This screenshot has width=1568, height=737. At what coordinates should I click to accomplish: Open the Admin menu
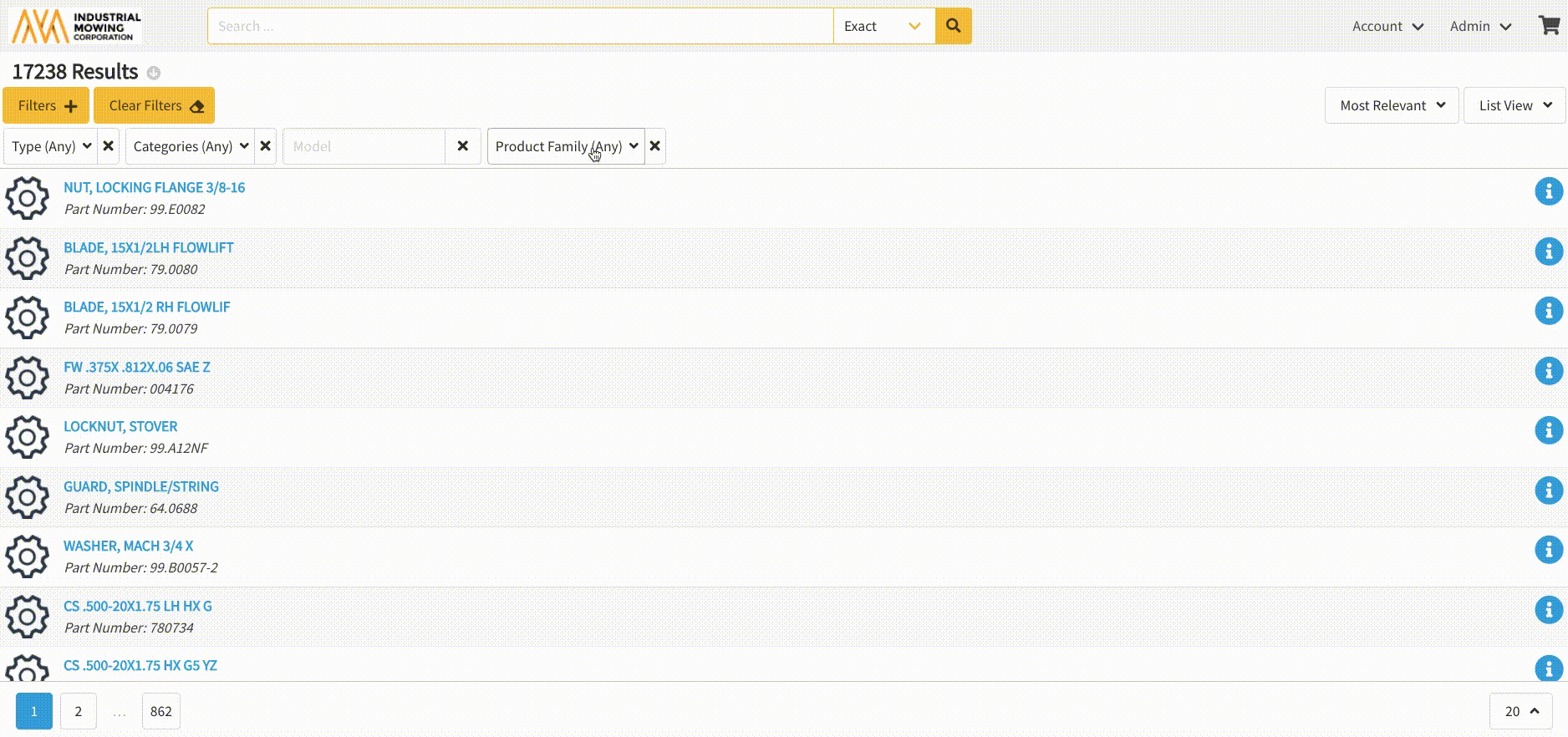[1480, 26]
